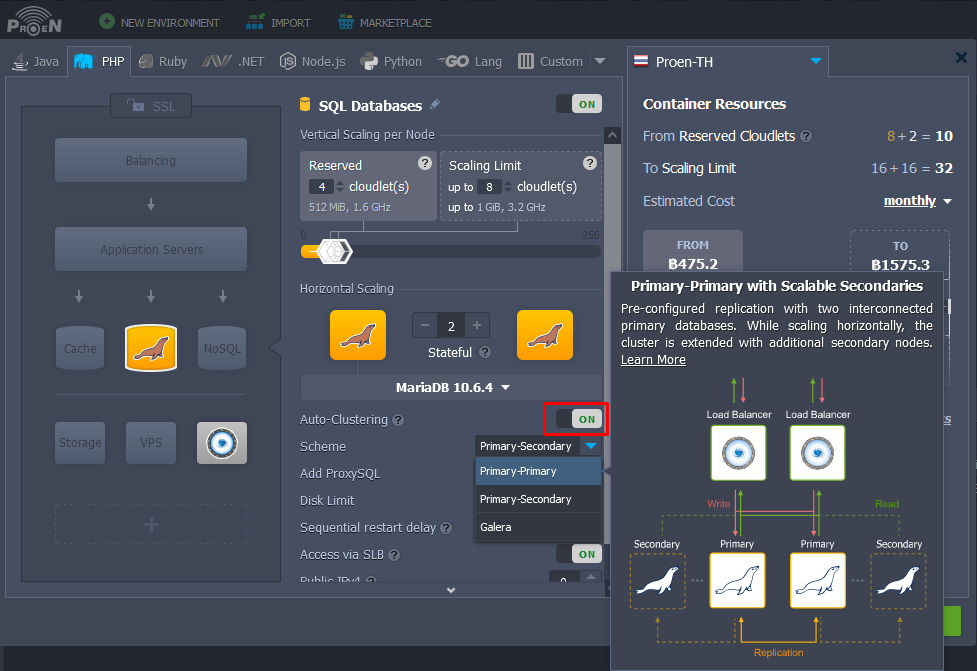
Task: Close the topology wizard dialog
Action: 961,58
